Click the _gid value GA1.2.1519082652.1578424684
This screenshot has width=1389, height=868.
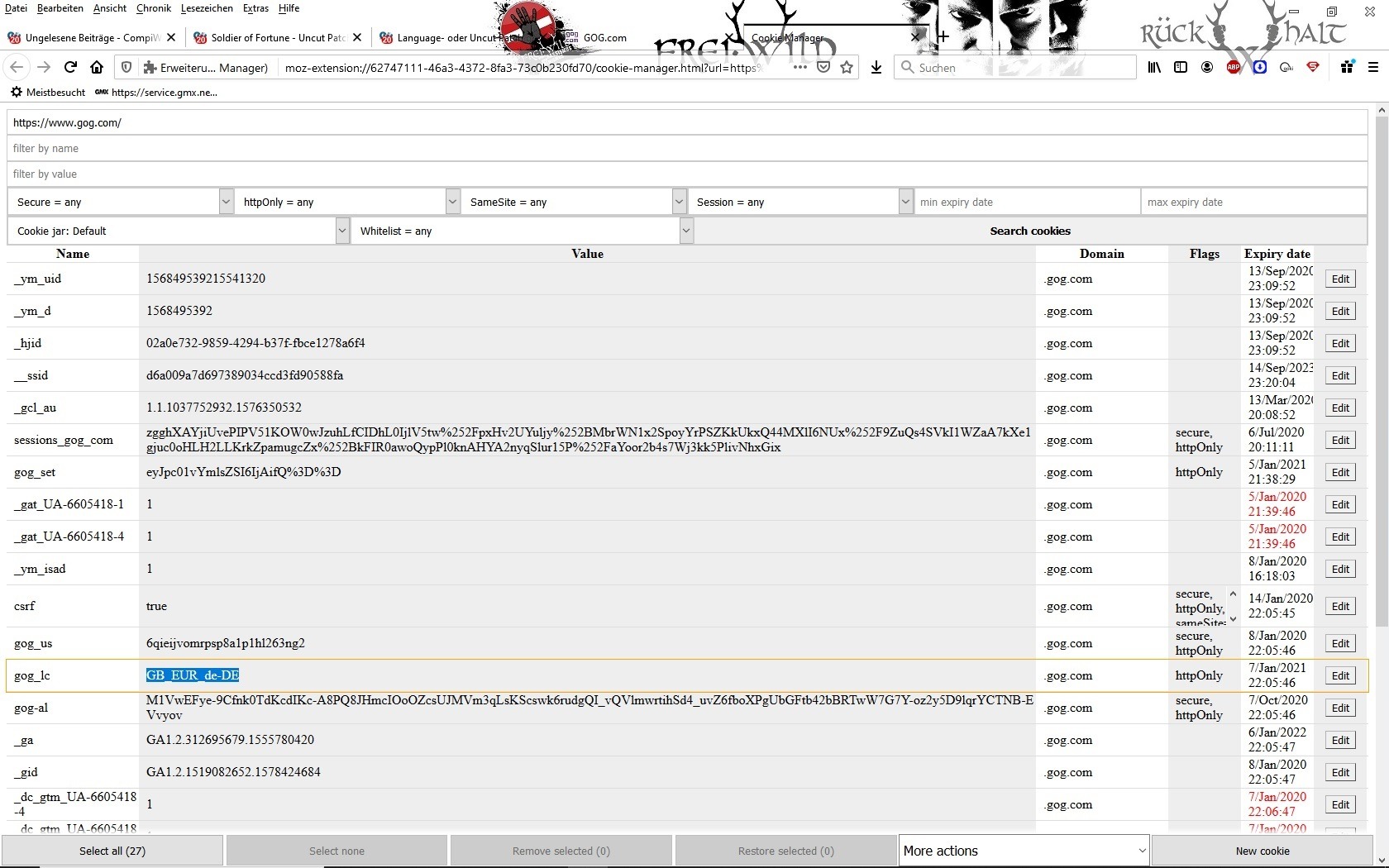233,772
